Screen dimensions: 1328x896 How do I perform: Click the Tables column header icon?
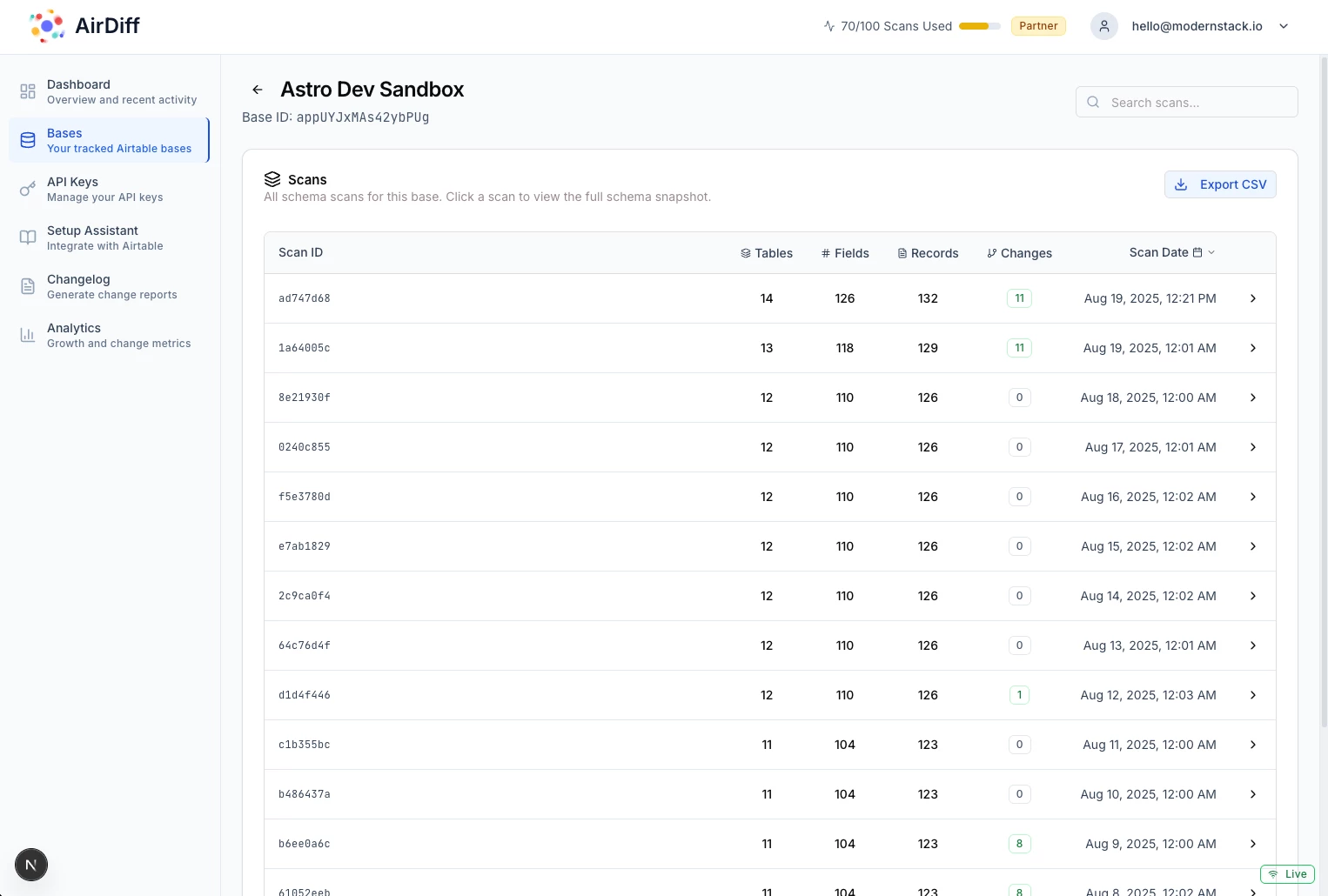(746, 253)
